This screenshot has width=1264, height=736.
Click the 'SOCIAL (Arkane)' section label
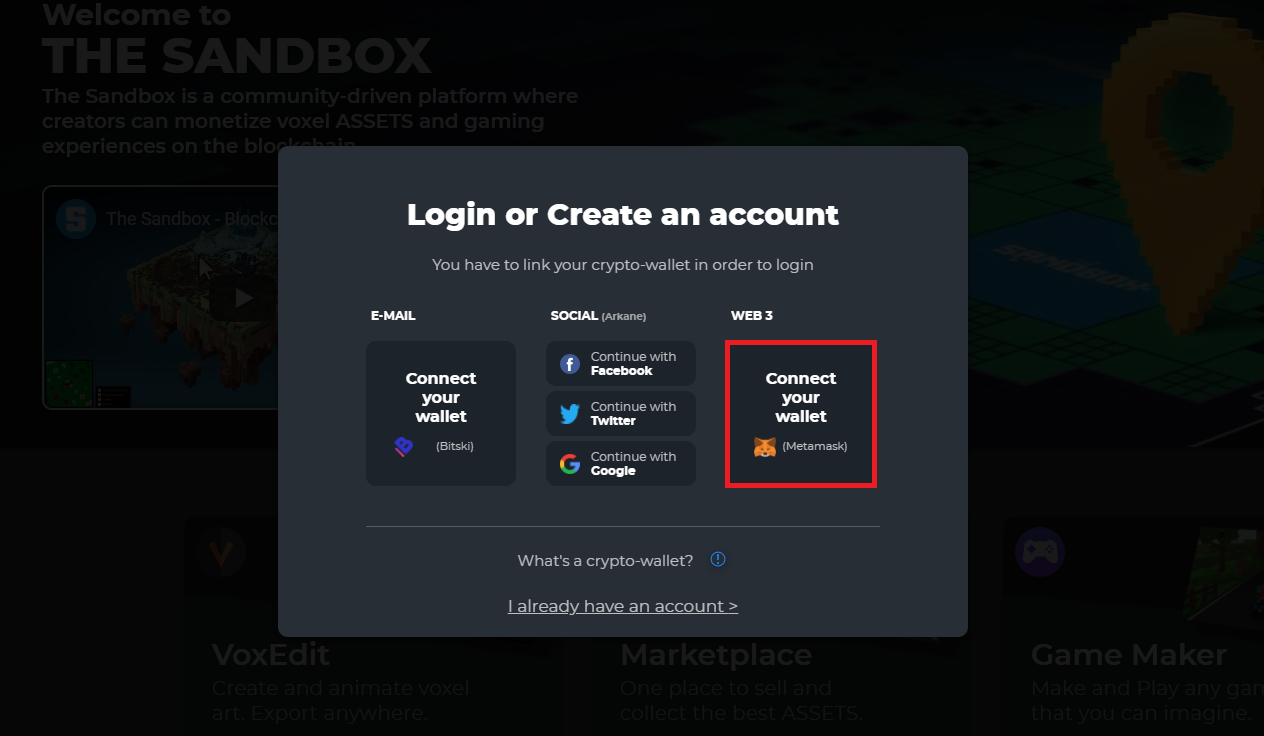[598, 315]
